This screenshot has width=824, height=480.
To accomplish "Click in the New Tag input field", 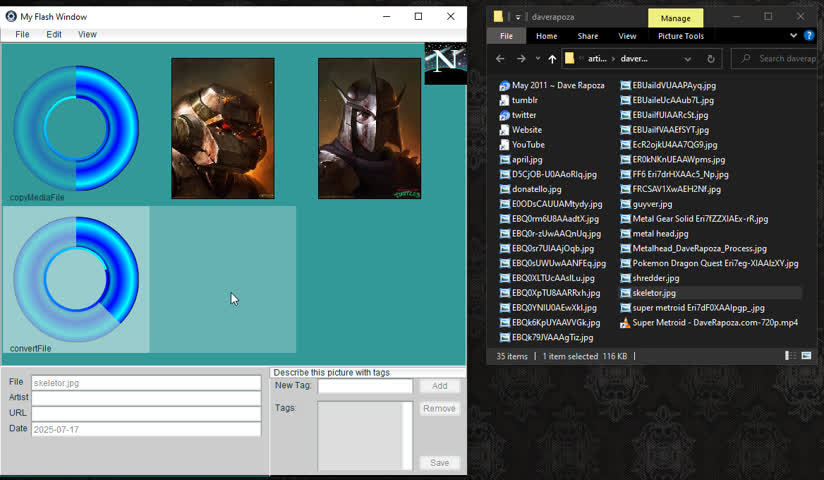I will [x=365, y=386].
